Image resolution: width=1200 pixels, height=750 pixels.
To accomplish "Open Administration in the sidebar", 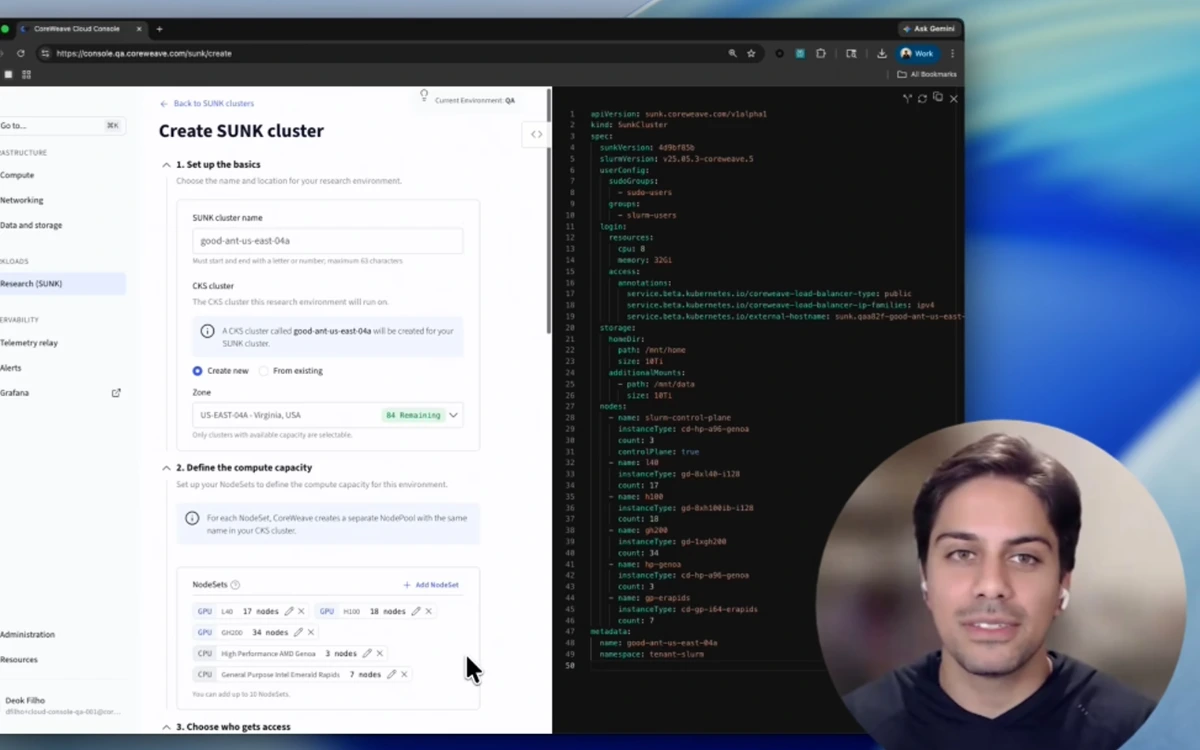I will (x=28, y=635).
